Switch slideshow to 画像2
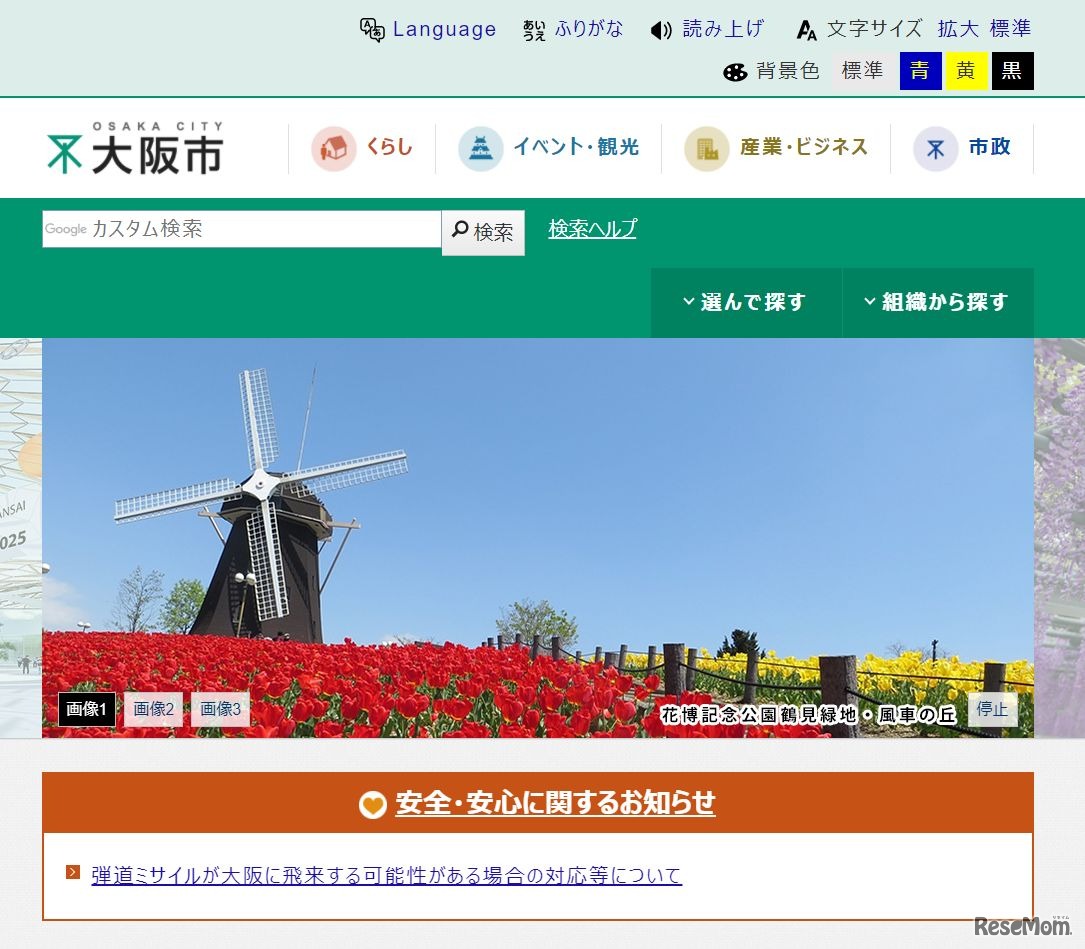1085x949 pixels. tap(152, 709)
